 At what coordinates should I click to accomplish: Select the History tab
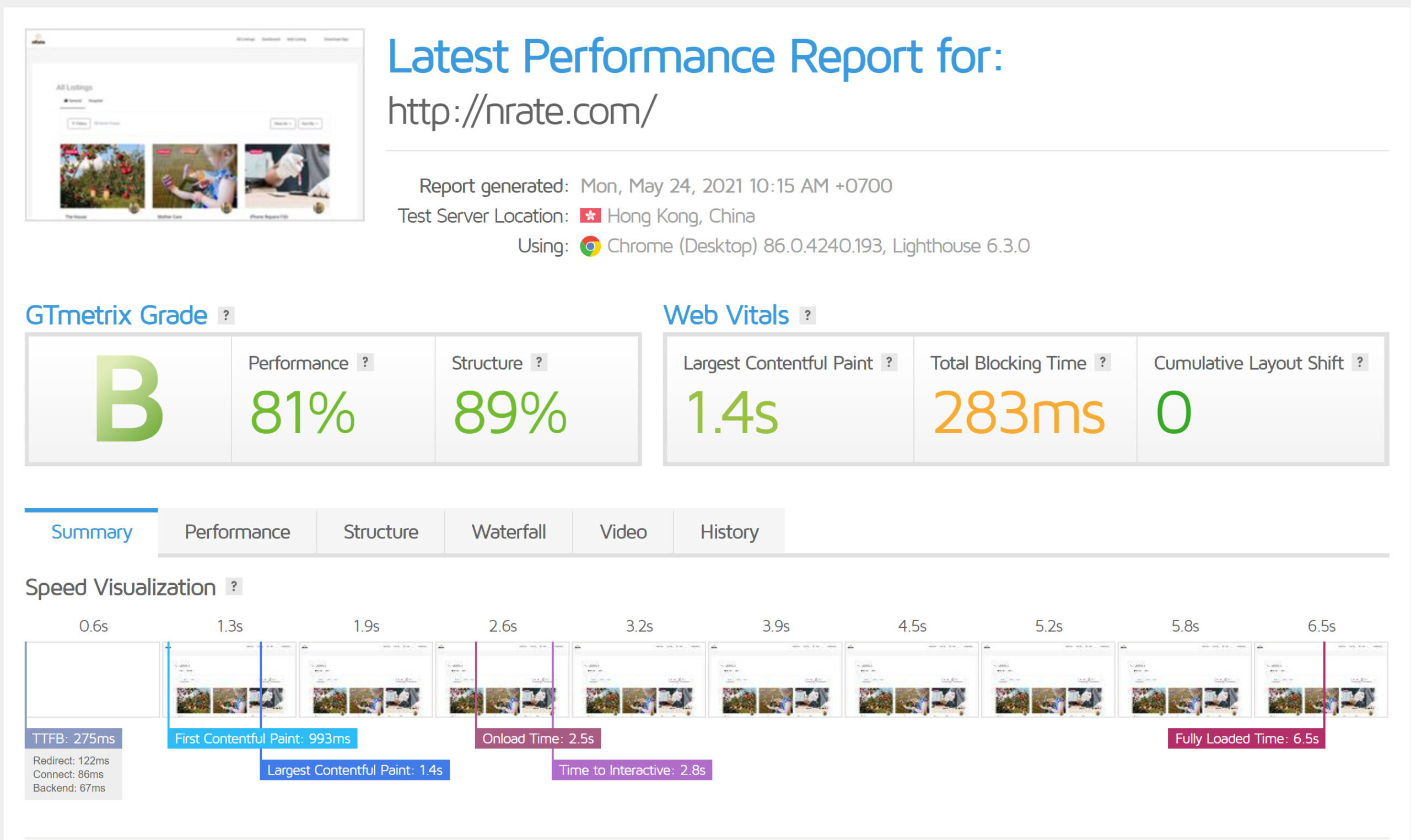click(729, 532)
